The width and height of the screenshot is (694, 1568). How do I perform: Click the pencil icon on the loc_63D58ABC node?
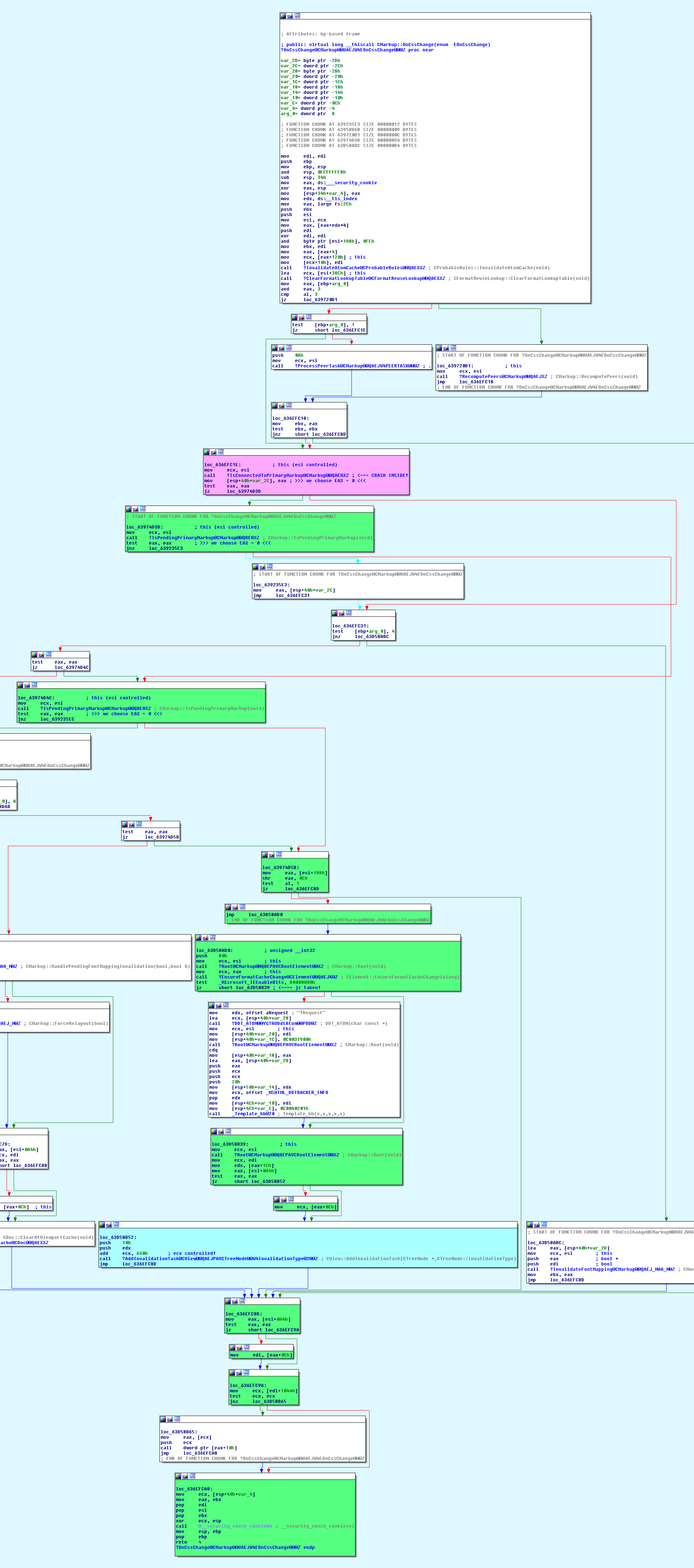click(x=537, y=1225)
